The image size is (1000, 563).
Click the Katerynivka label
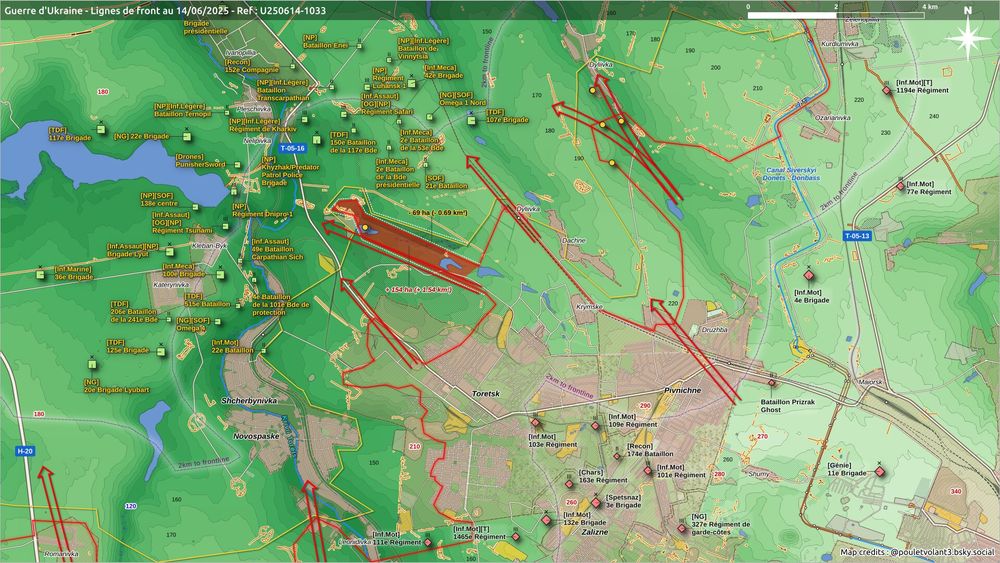coord(172,284)
